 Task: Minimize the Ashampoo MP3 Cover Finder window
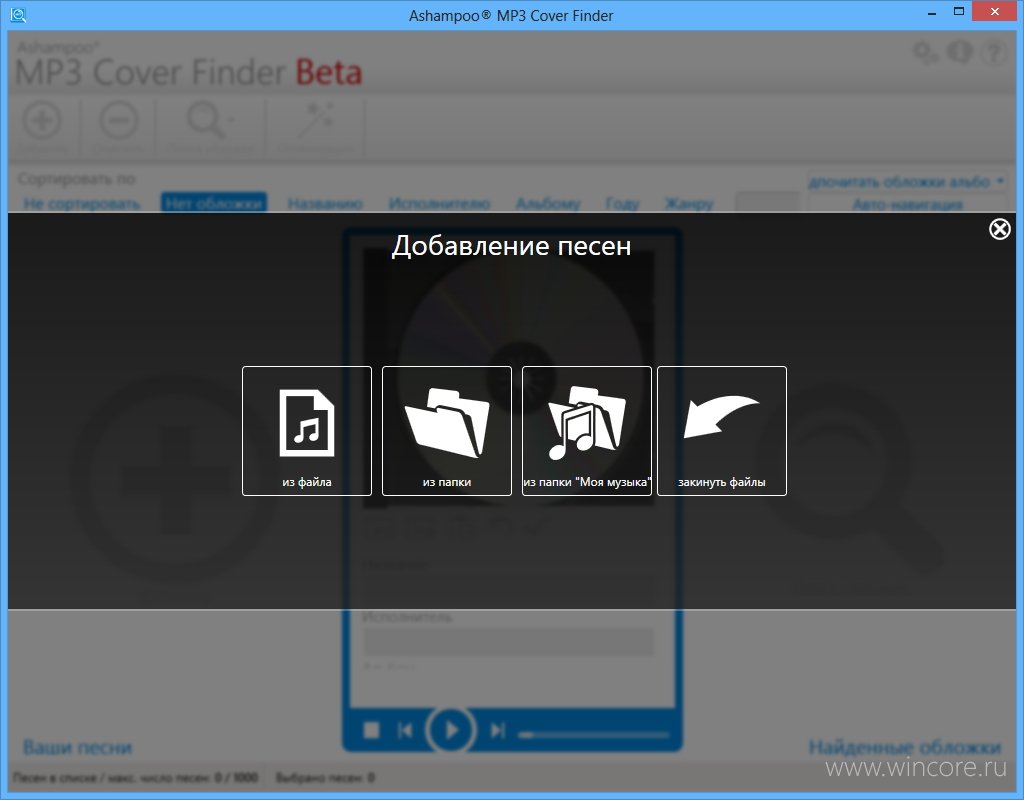tap(932, 13)
